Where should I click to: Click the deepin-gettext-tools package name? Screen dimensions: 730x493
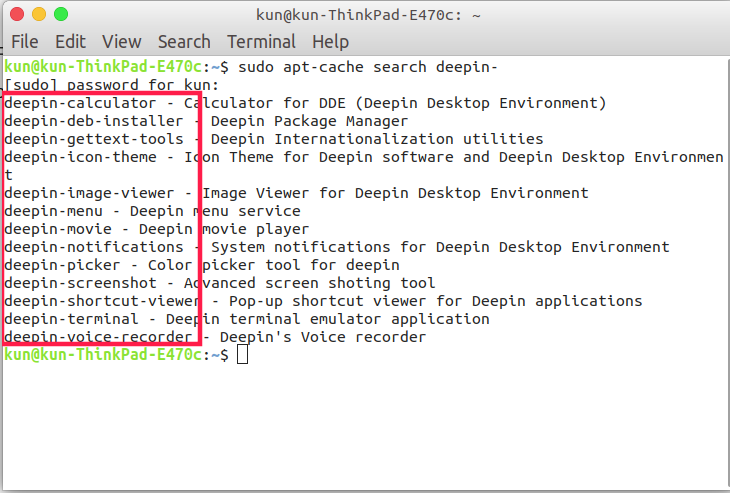point(94,139)
